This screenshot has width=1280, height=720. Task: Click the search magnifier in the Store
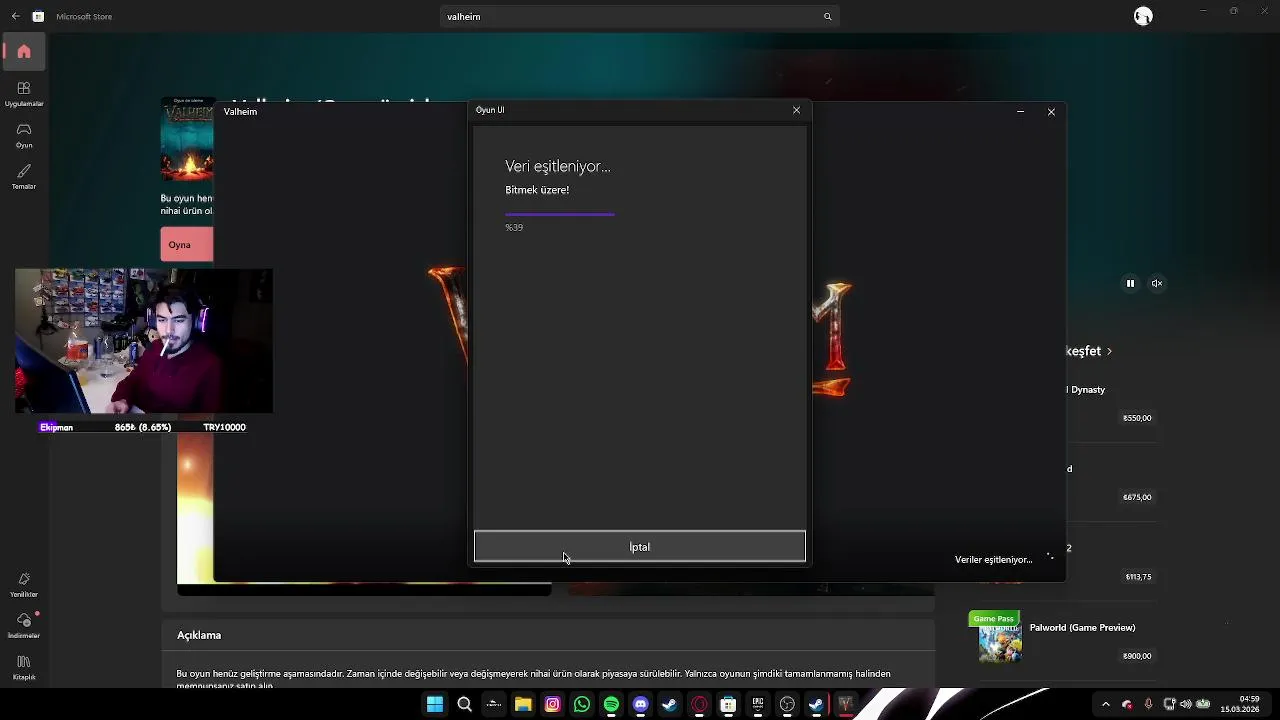tap(827, 16)
